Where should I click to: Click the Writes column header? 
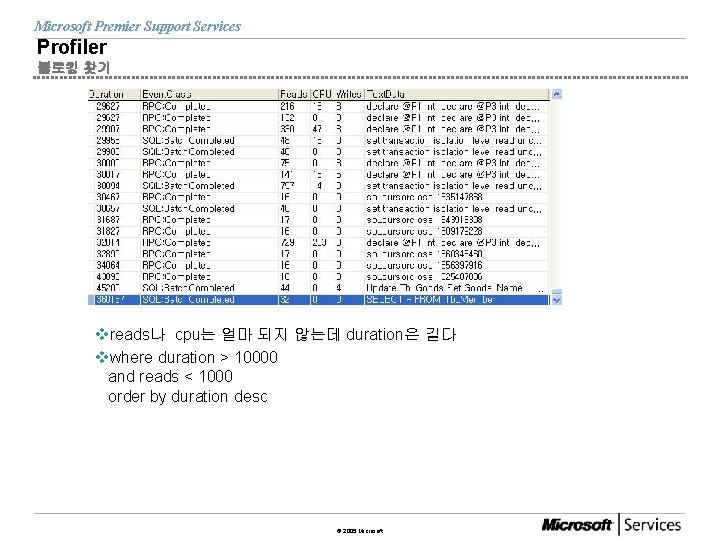pos(349,94)
